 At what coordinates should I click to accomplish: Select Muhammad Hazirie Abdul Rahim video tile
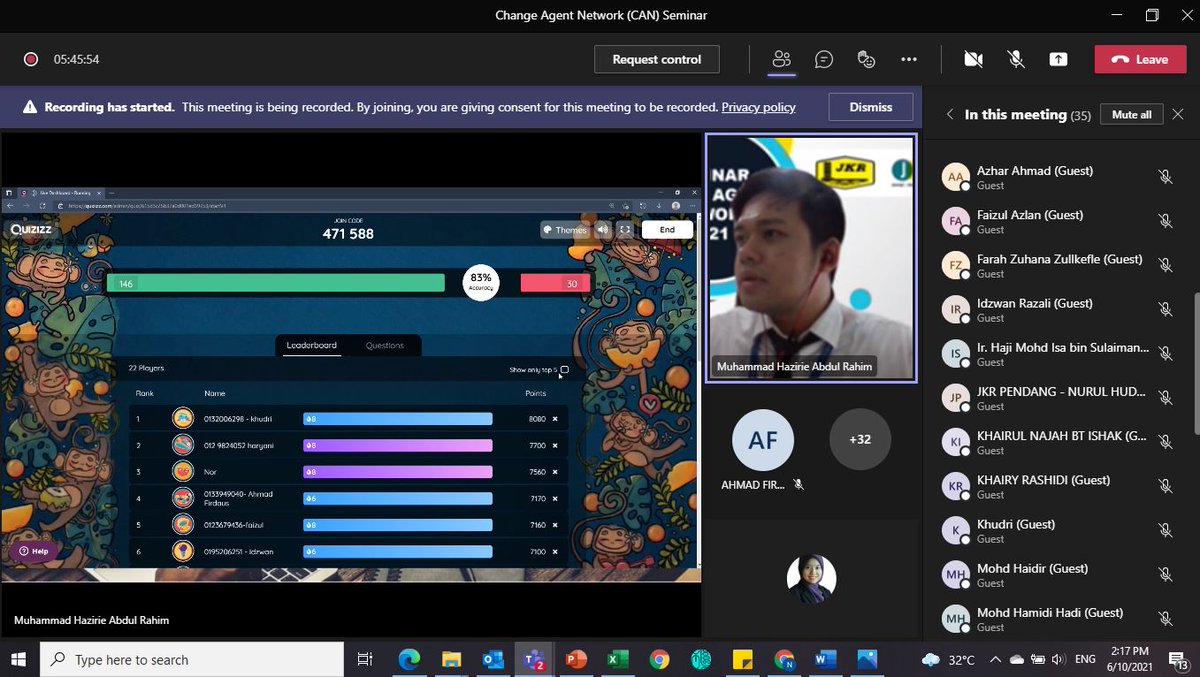pos(811,257)
